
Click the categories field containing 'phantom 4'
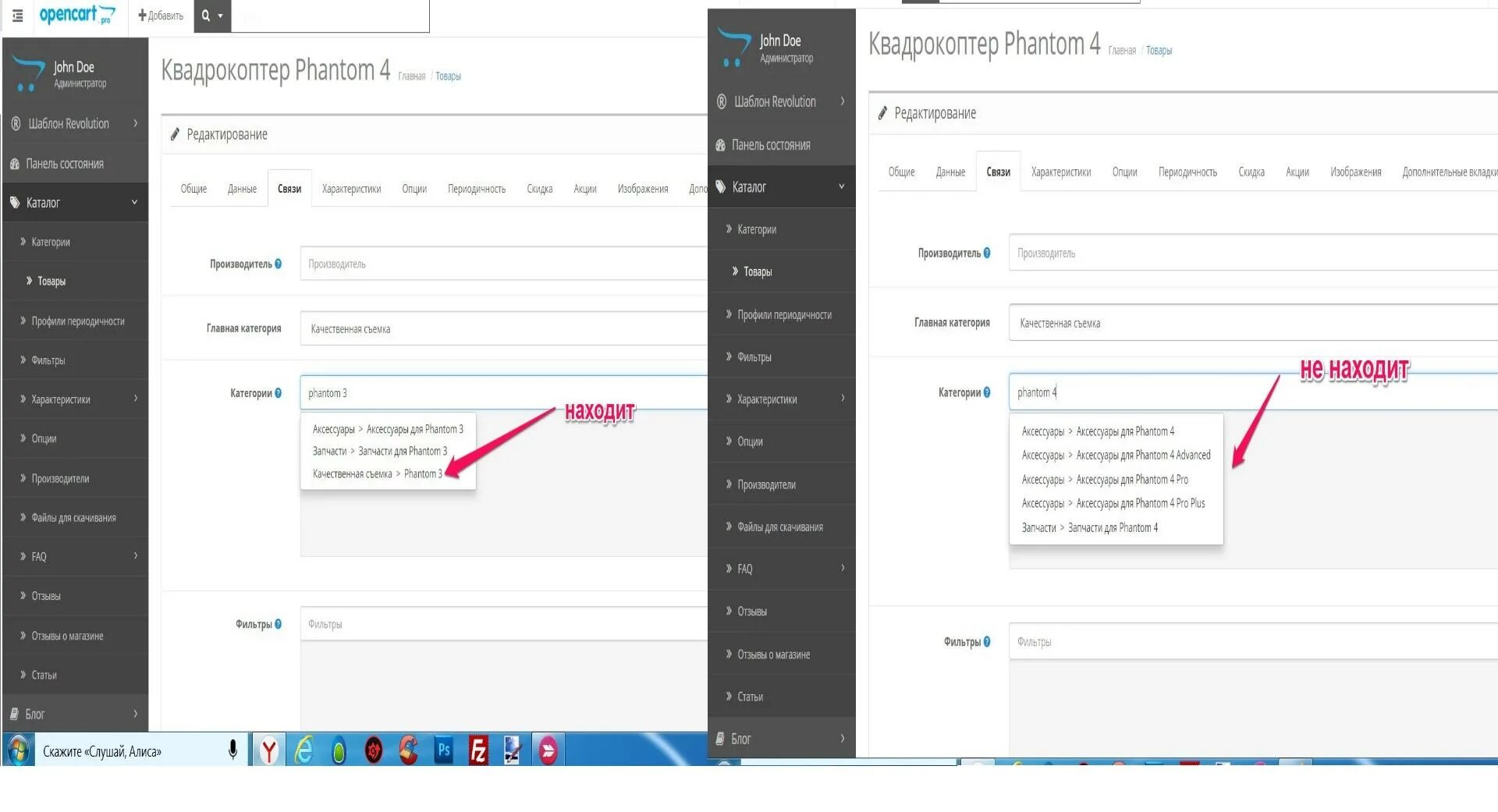pos(1253,392)
